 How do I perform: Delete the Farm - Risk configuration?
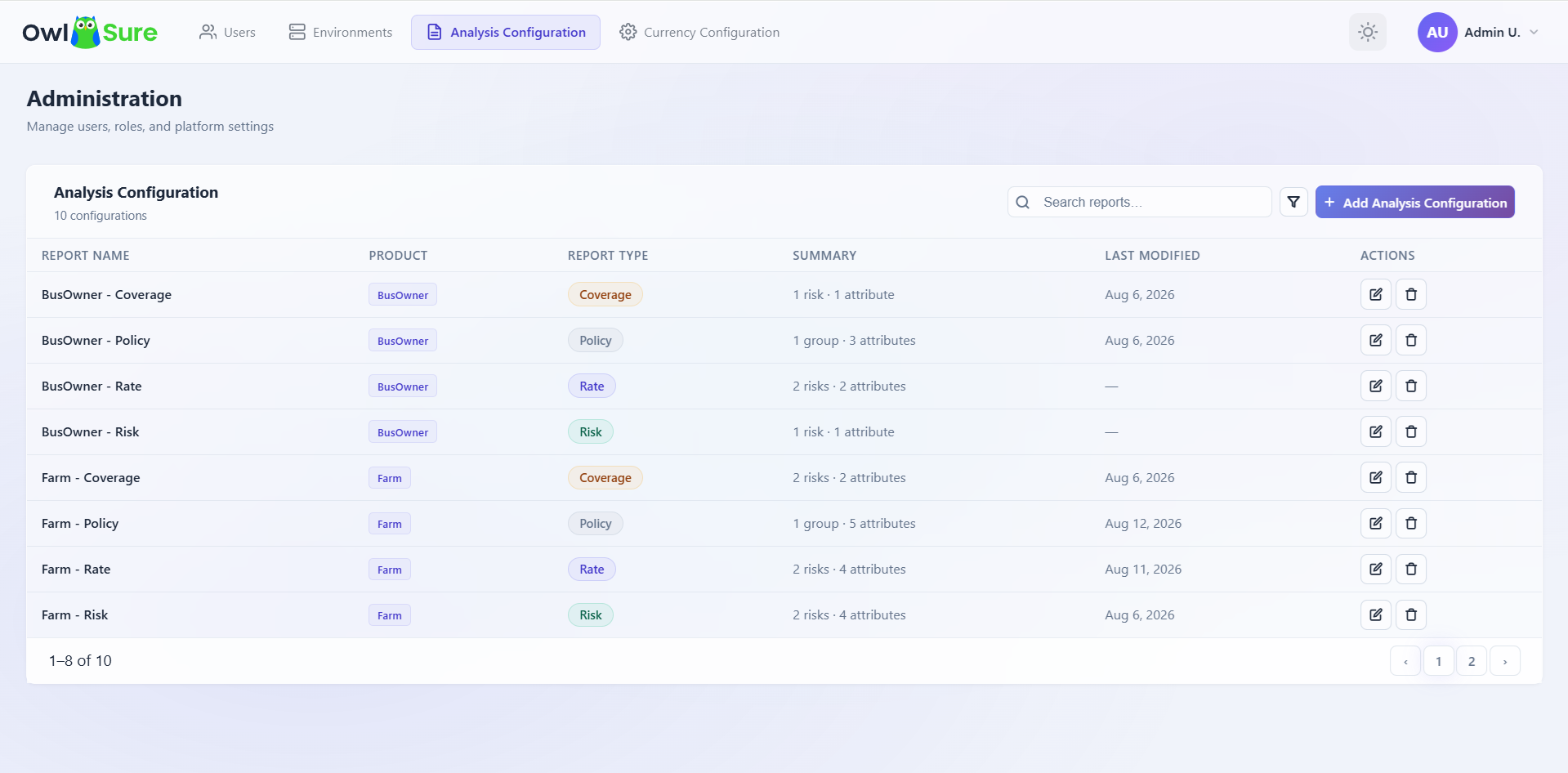coord(1411,614)
